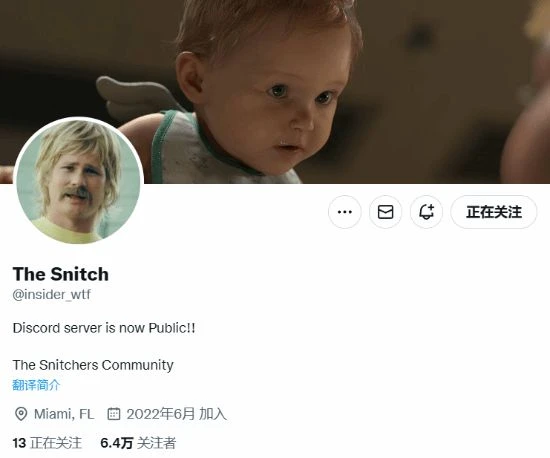Click the calendar joined-date icon

click(x=114, y=414)
